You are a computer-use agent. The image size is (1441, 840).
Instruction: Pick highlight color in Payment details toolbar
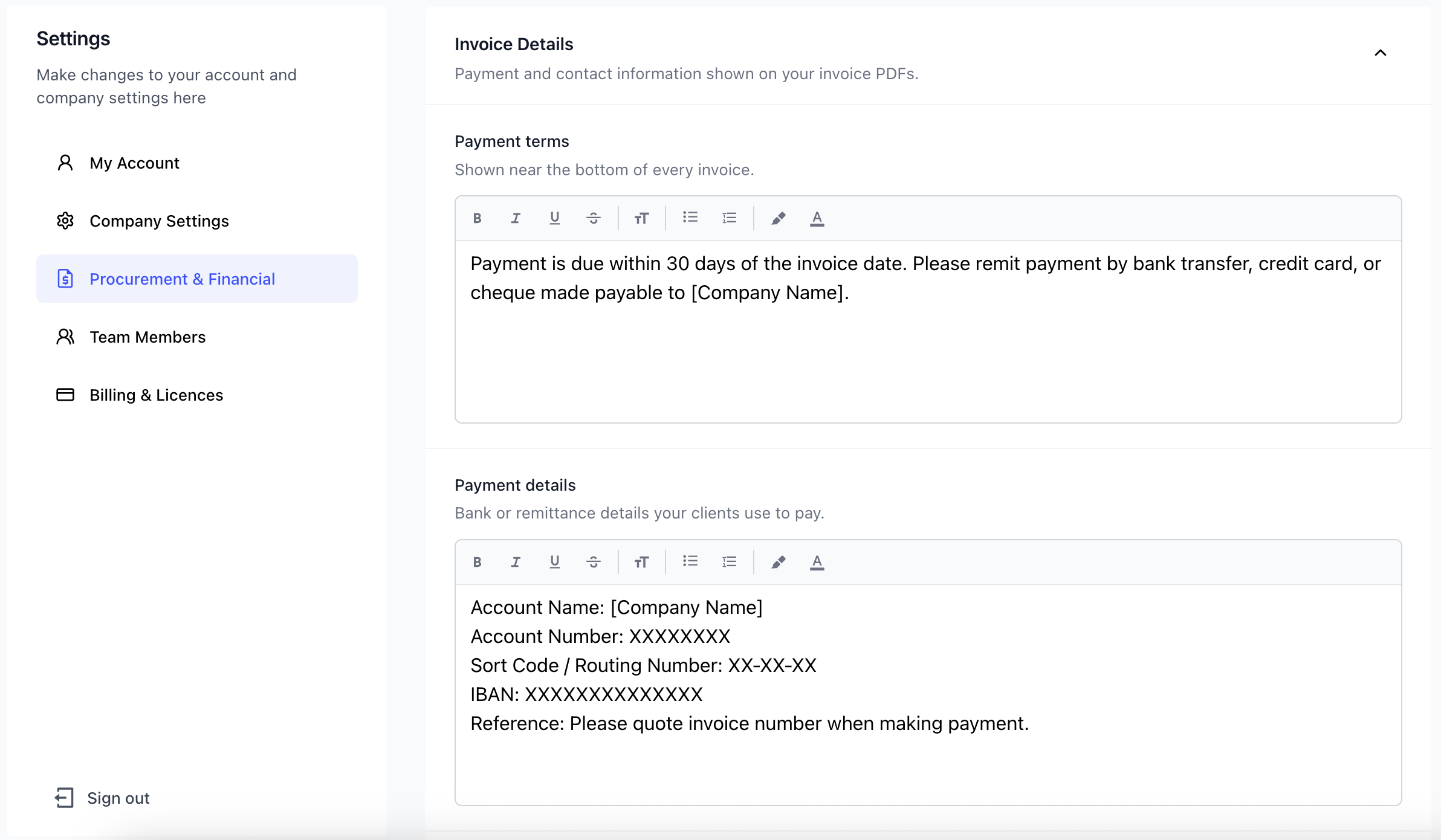pos(778,562)
